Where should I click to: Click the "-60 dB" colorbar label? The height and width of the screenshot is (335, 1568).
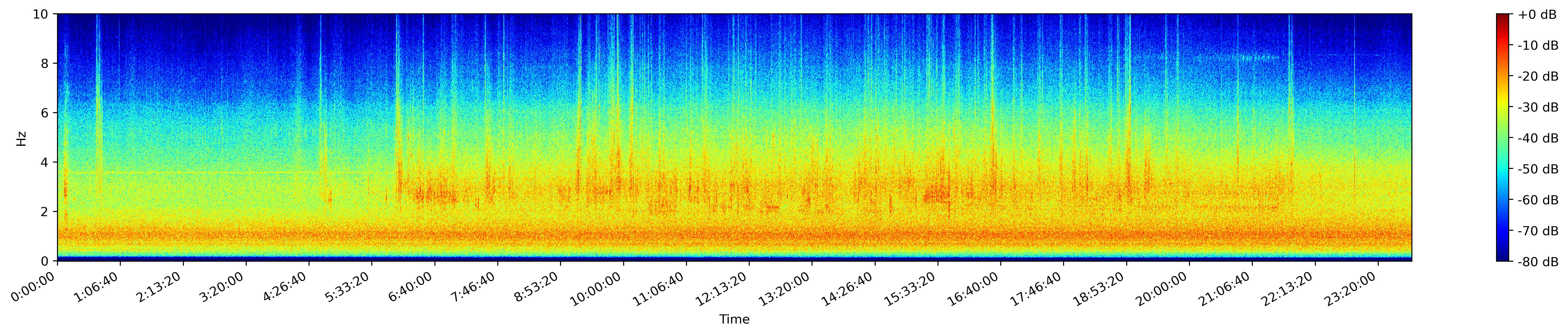point(1539,200)
